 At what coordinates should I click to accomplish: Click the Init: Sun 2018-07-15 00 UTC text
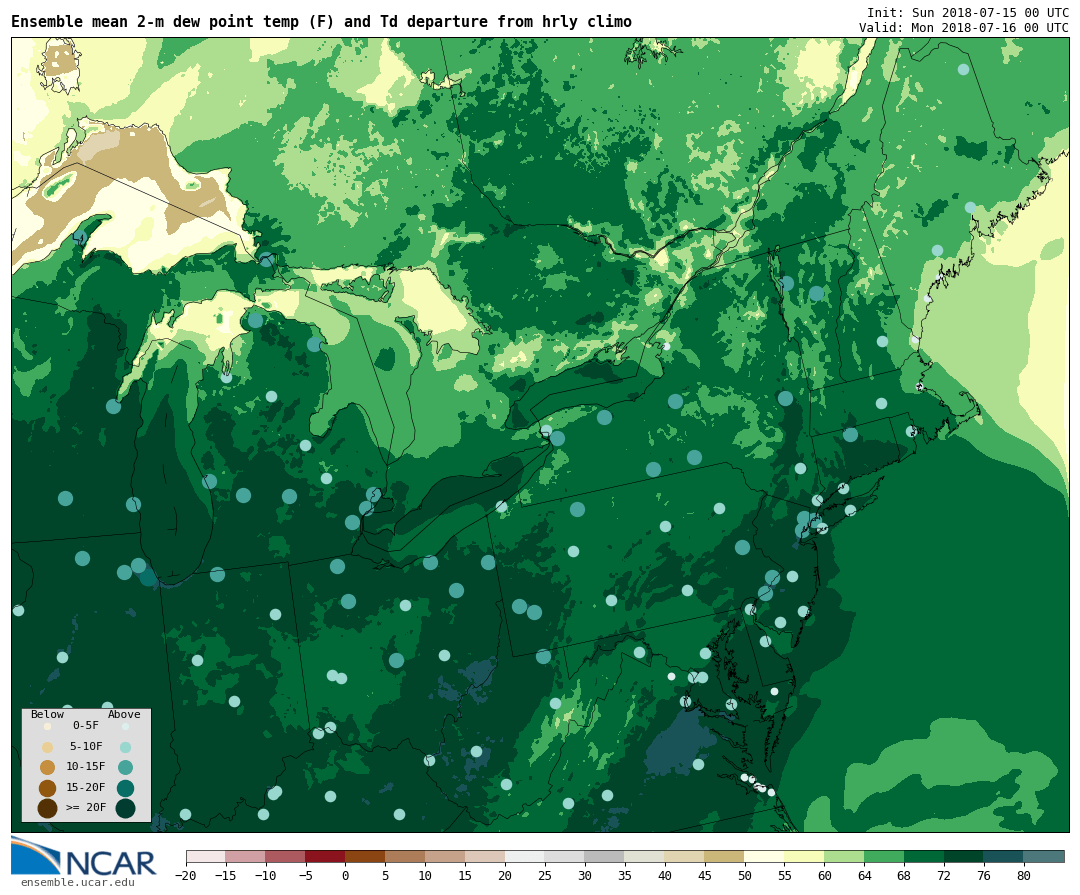tap(968, 12)
